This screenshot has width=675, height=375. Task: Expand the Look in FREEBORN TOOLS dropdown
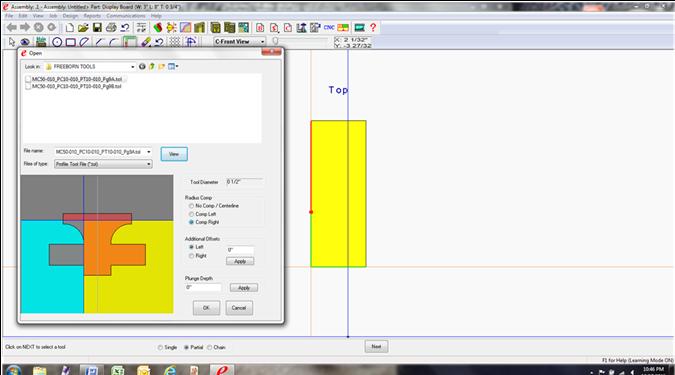pyautogui.click(x=133, y=67)
